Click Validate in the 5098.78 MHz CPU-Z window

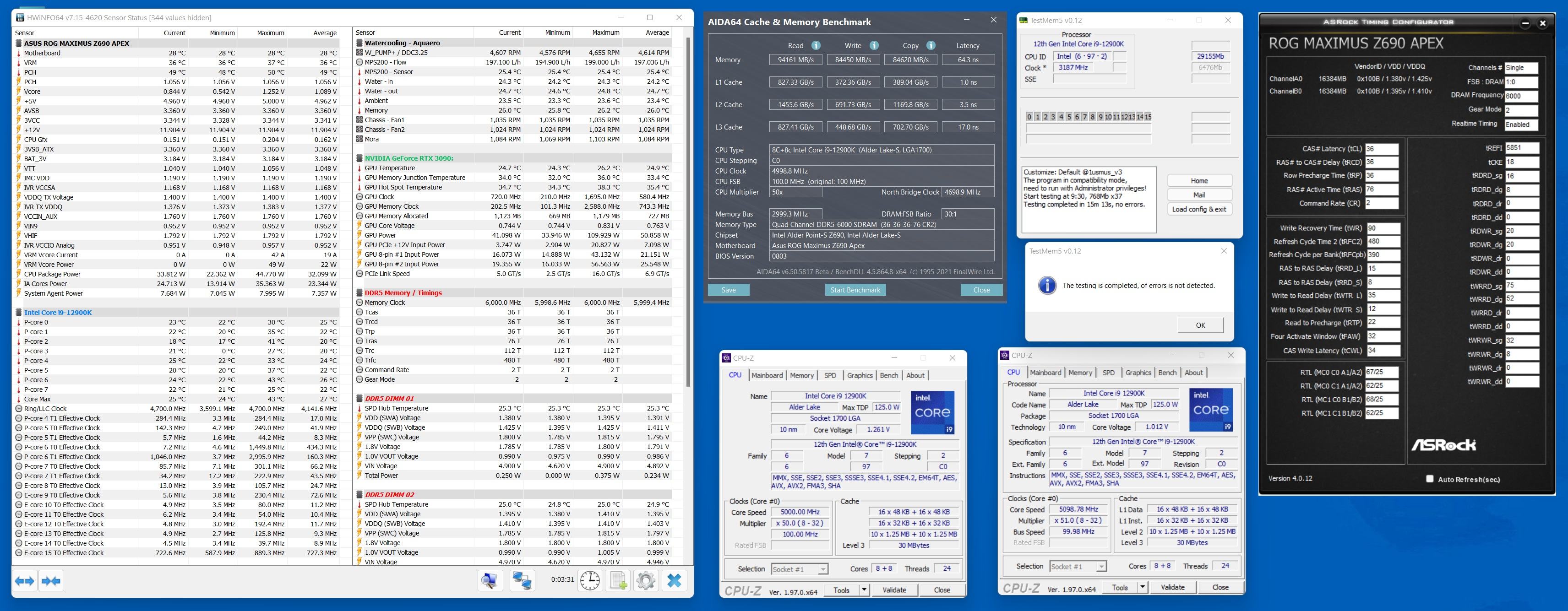click(1172, 587)
